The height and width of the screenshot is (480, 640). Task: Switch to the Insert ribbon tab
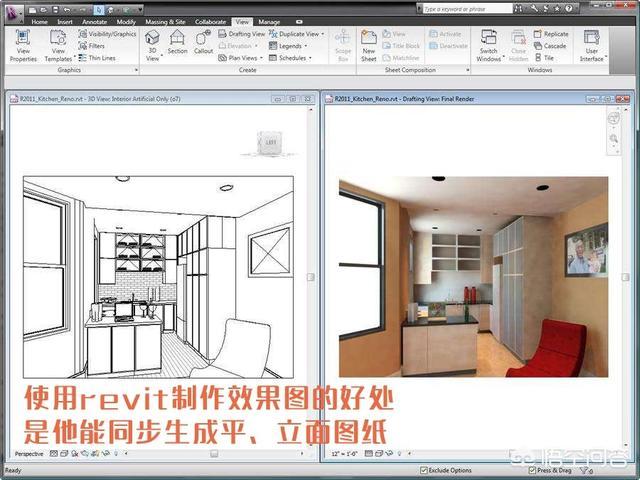[x=65, y=22]
